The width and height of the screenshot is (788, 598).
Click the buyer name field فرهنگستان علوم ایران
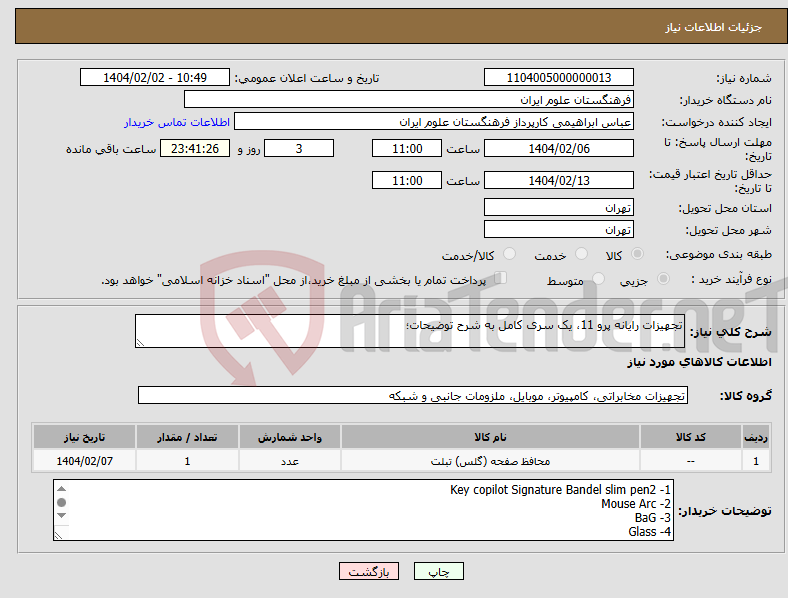[x=409, y=99]
